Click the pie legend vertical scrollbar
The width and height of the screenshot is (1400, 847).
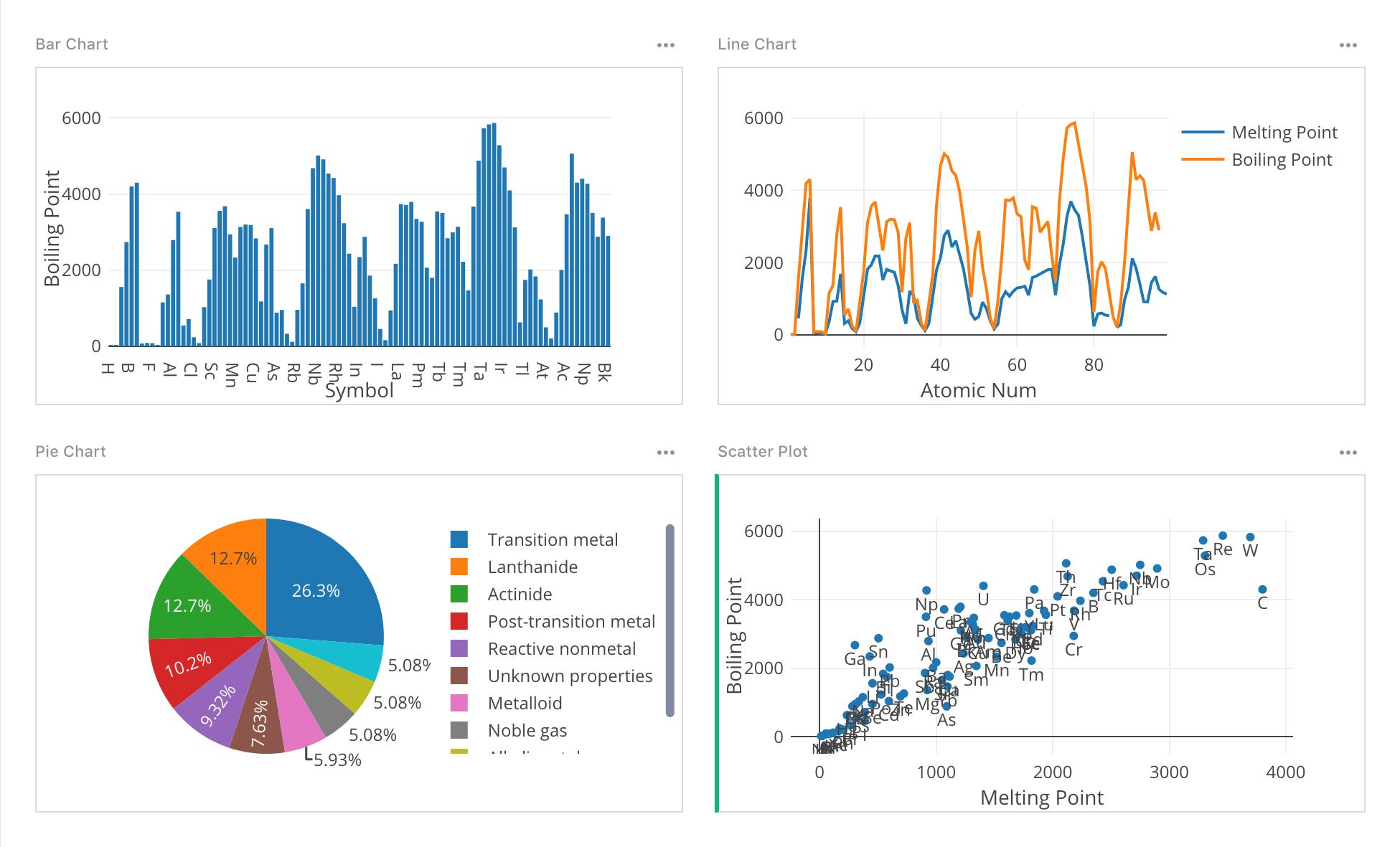click(670, 620)
